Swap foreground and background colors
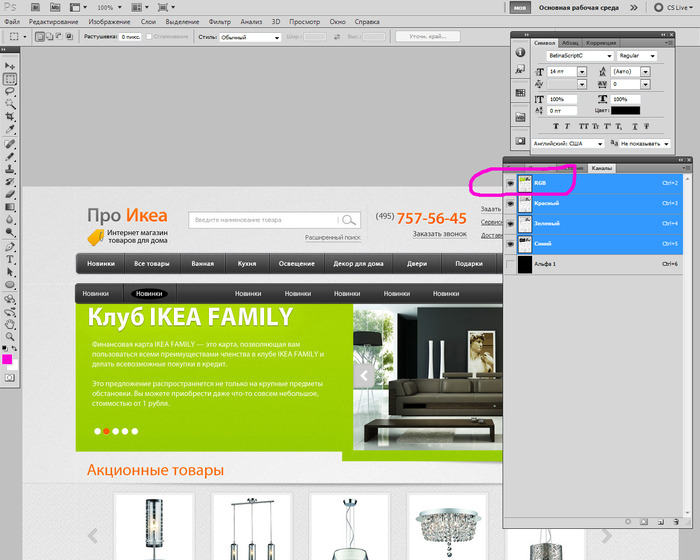This screenshot has height=560, width=700. 15,348
